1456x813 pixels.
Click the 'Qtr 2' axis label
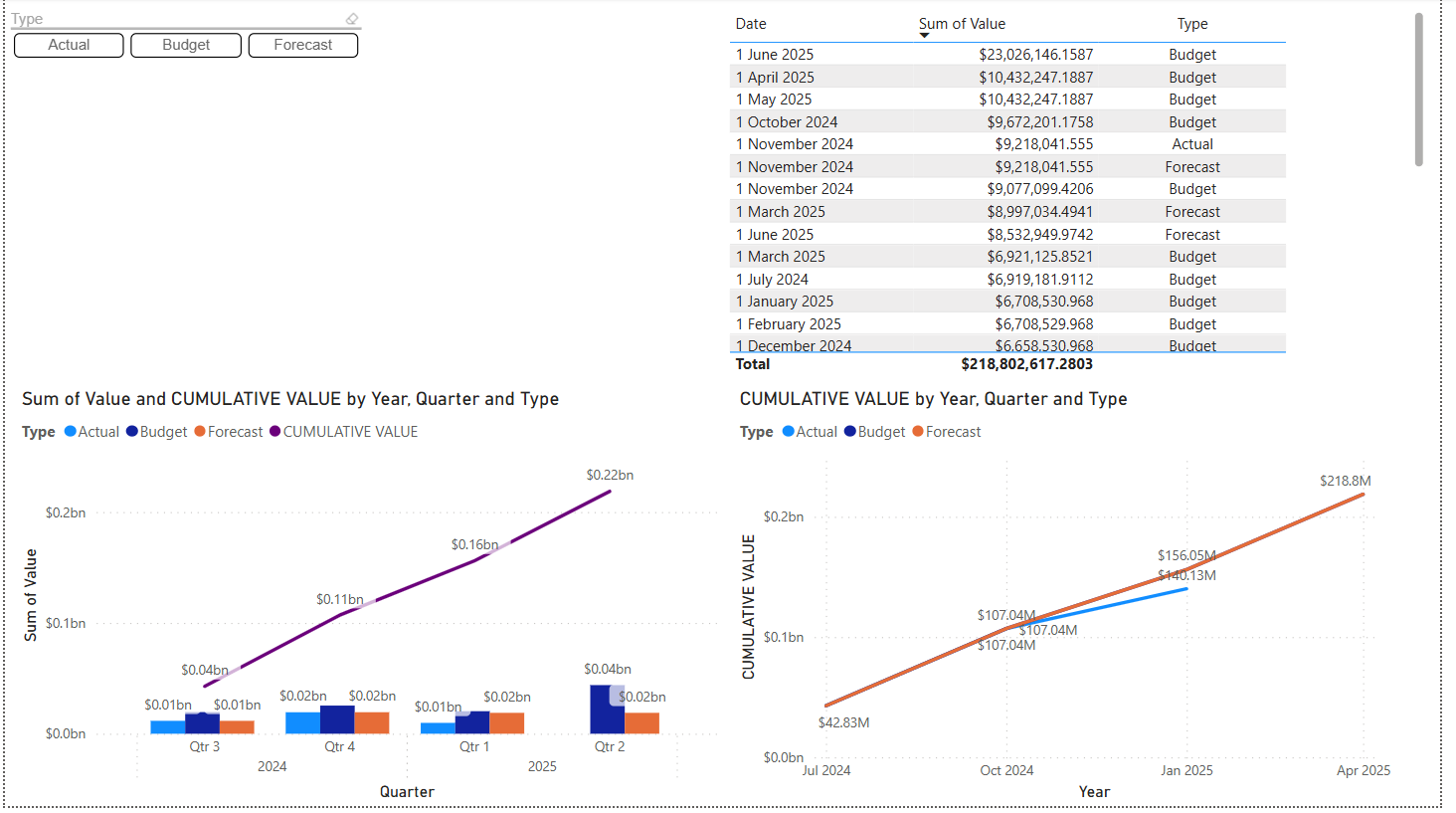click(x=610, y=747)
